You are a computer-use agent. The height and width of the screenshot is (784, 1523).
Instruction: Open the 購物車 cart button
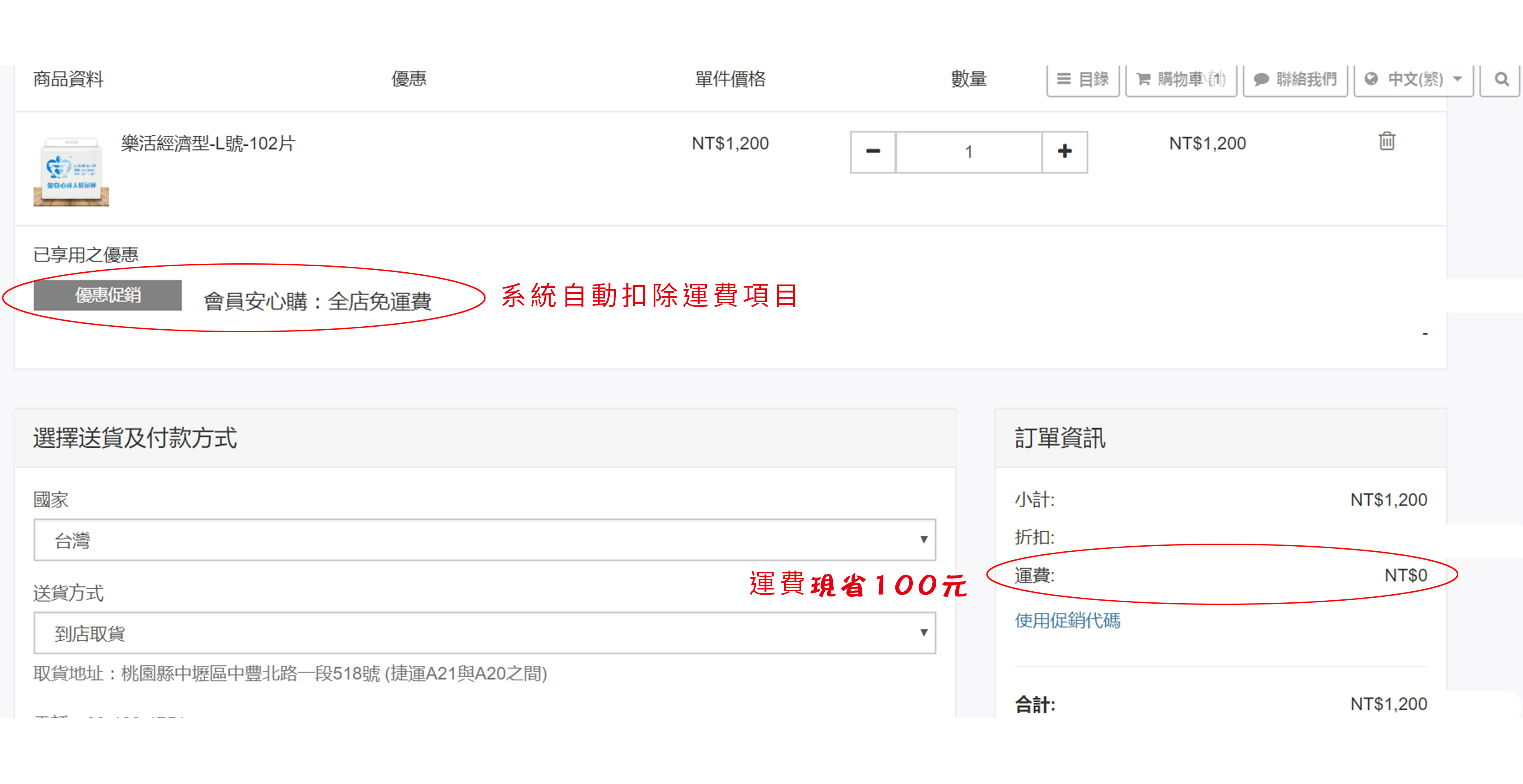click(x=1181, y=79)
